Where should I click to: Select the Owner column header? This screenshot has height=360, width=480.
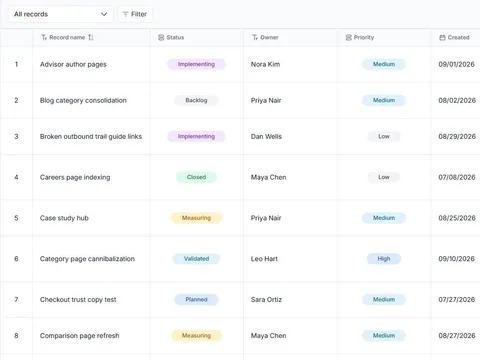(x=290, y=37)
